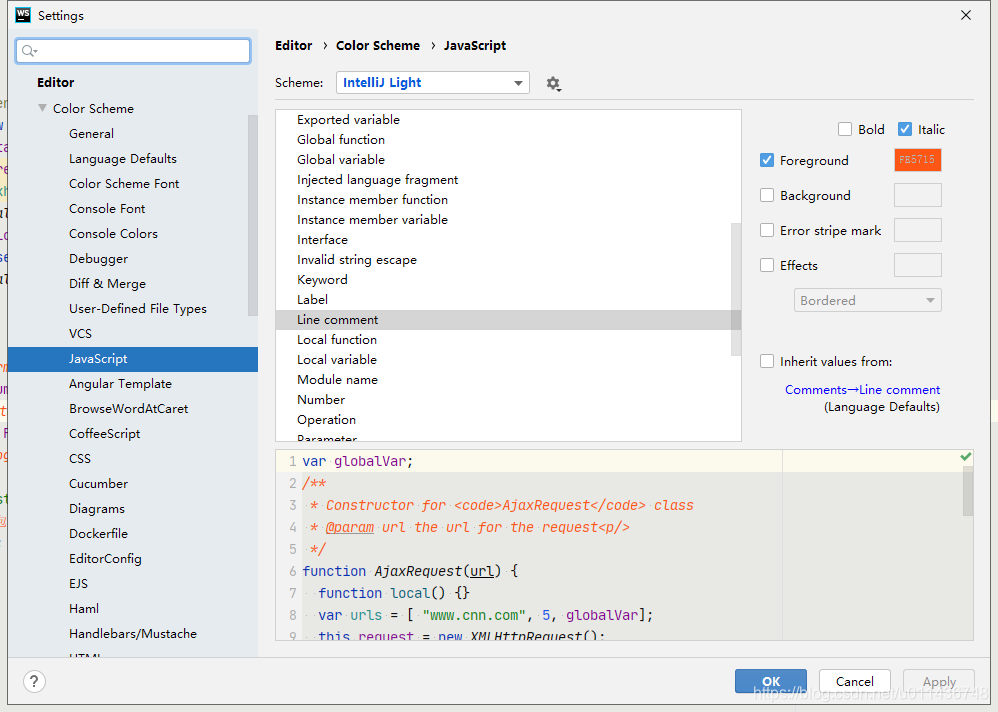Click the WebStorm logo icon in title bar
The width and height of the screenshot is (998, 712).
pyautogui.click(x=23, y=15)
